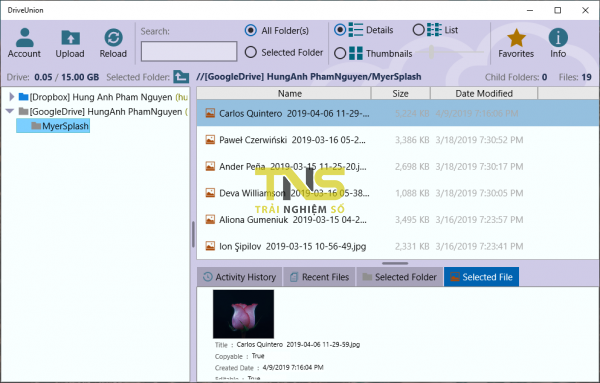This screenshot has width=600, height=383.
Task: Click the List view icon
Action: point(434,29)
